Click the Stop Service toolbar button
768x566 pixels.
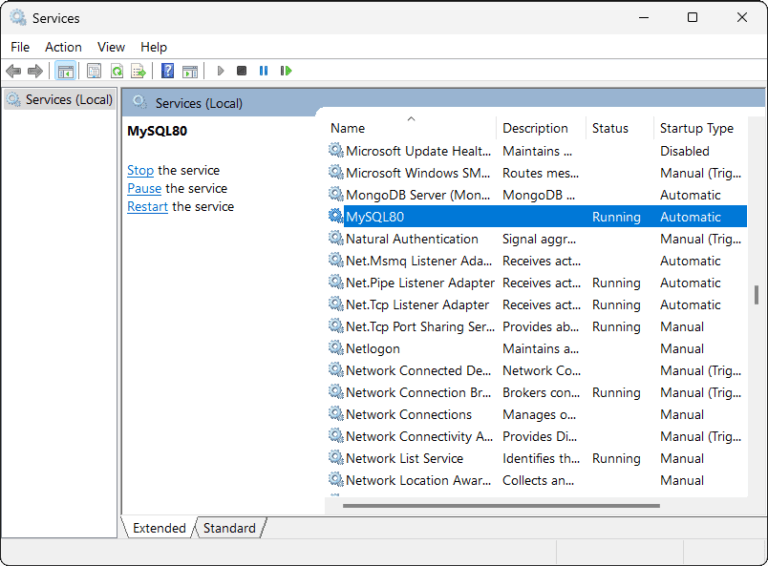pyautogui.click(x=241, y=71)
